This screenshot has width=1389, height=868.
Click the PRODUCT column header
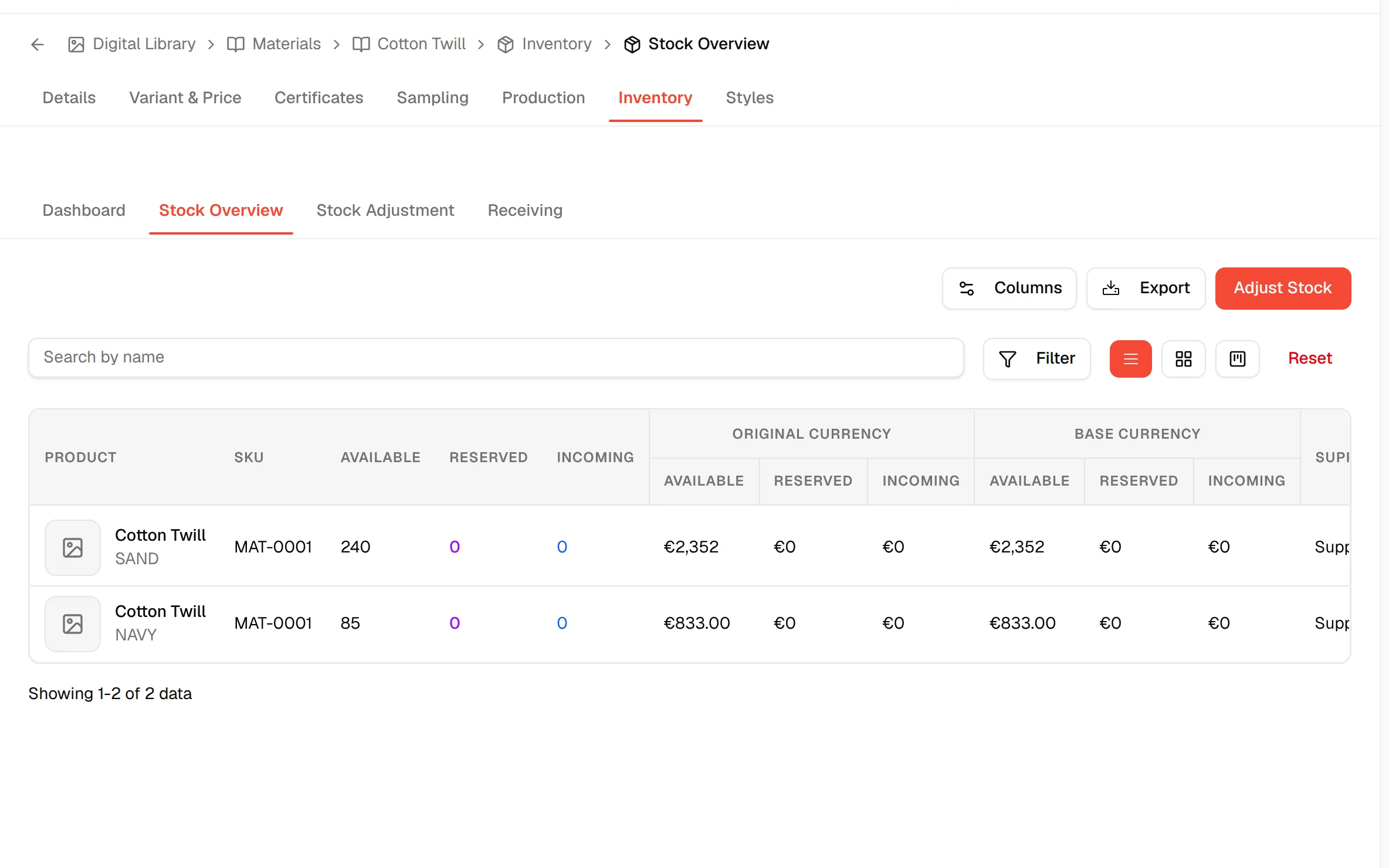(x=80, y=457)
